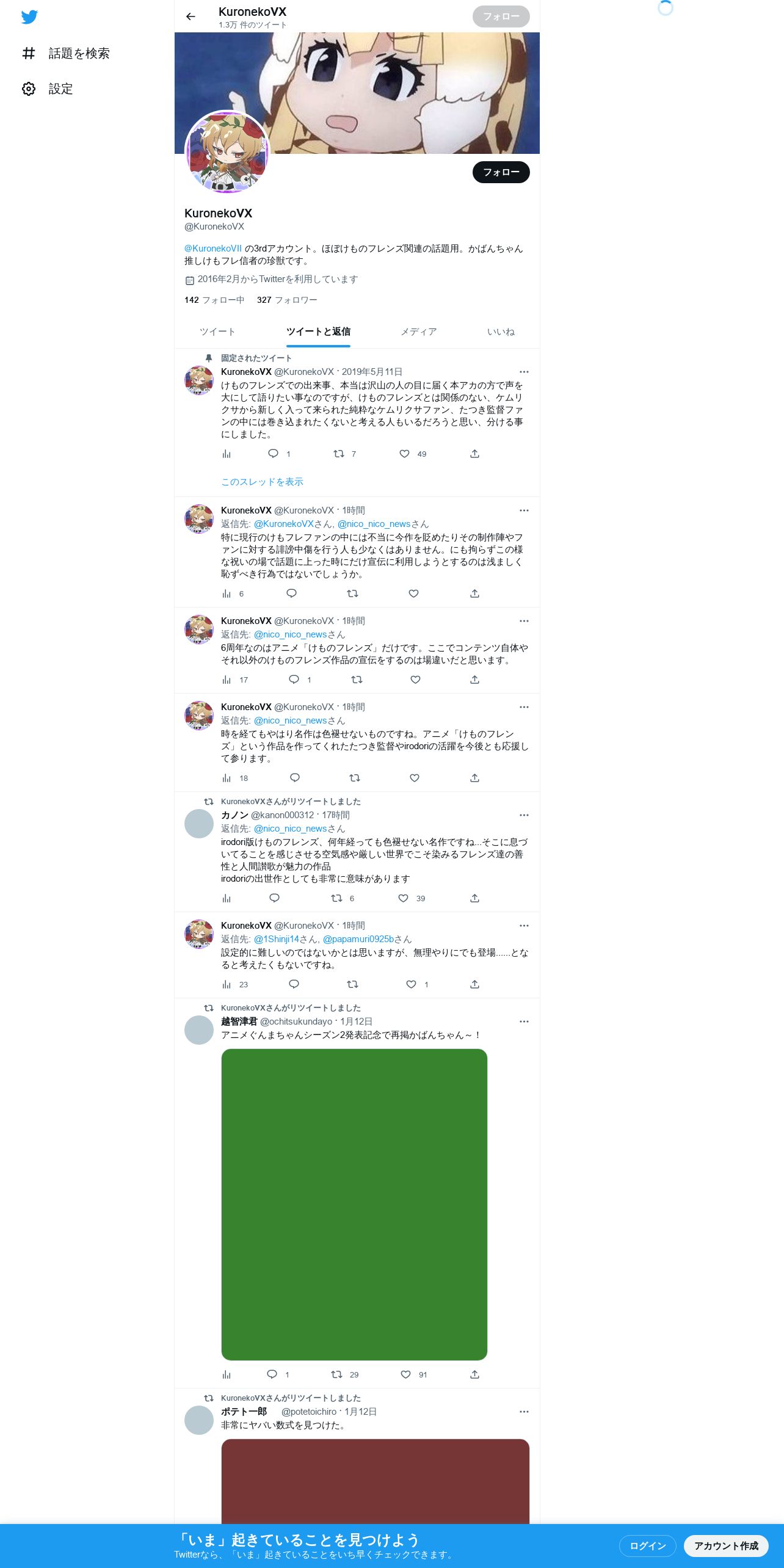View analytics icon on tweet with 23 views

coord(227,984)
